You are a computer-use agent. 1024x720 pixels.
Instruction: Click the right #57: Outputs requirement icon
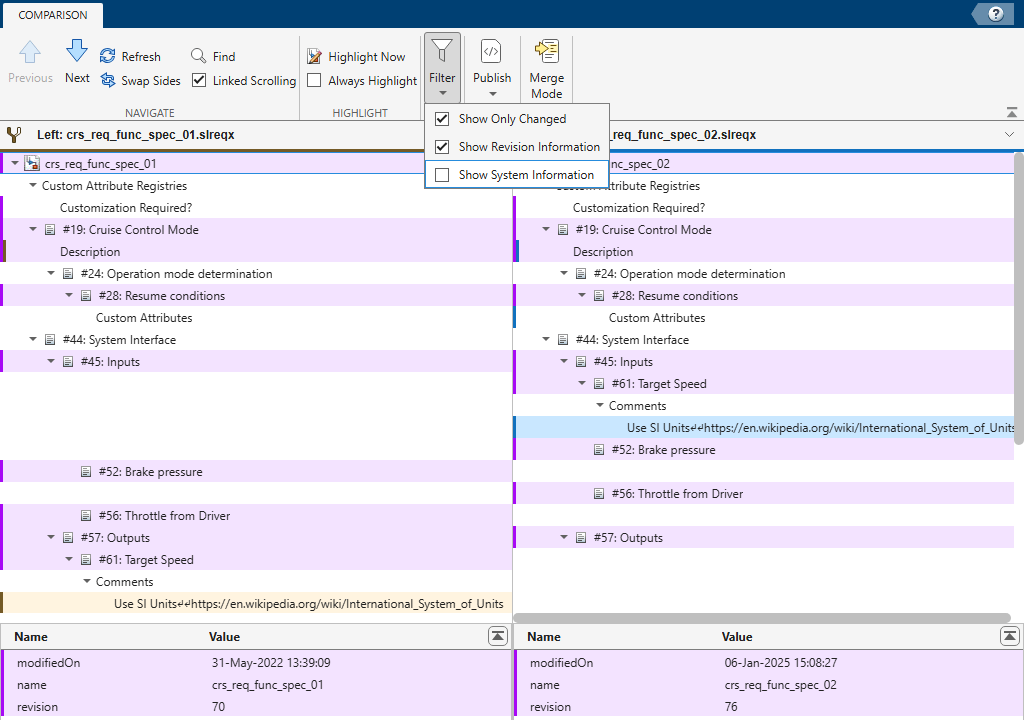[x=581, y=538]
